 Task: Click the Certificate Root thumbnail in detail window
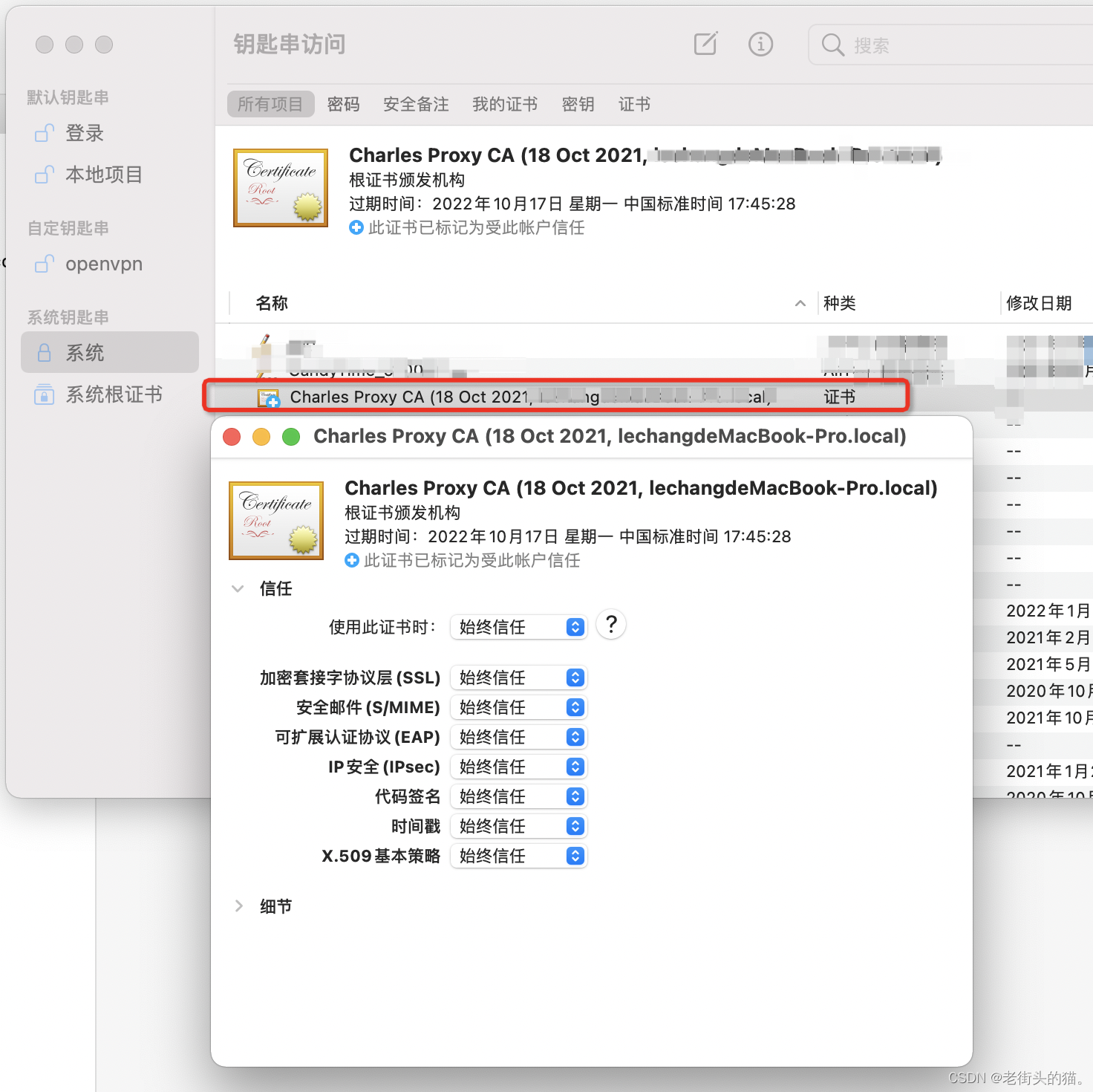tap(276, 521)
